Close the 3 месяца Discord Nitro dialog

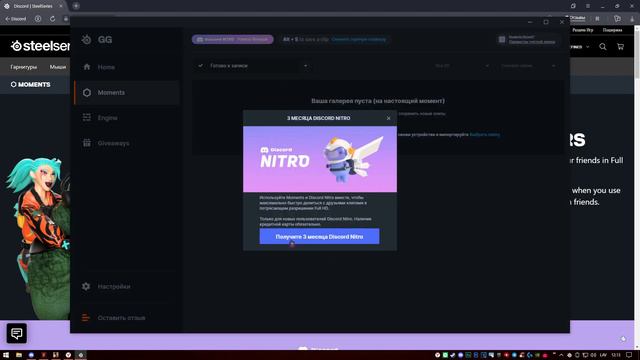pyautogui.click(x=389, y=118)
